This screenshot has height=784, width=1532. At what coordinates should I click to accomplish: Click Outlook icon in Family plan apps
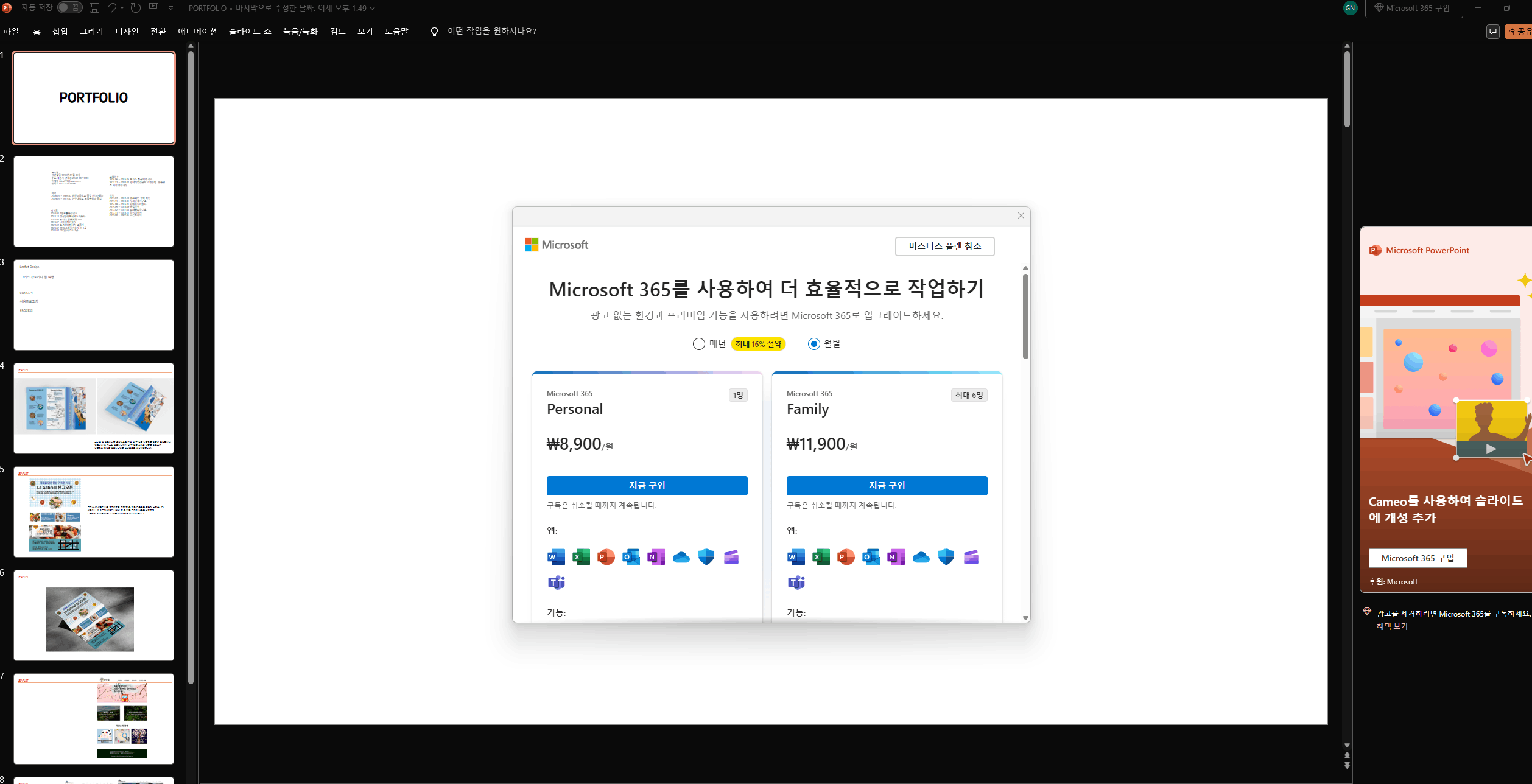coord(871,557)
